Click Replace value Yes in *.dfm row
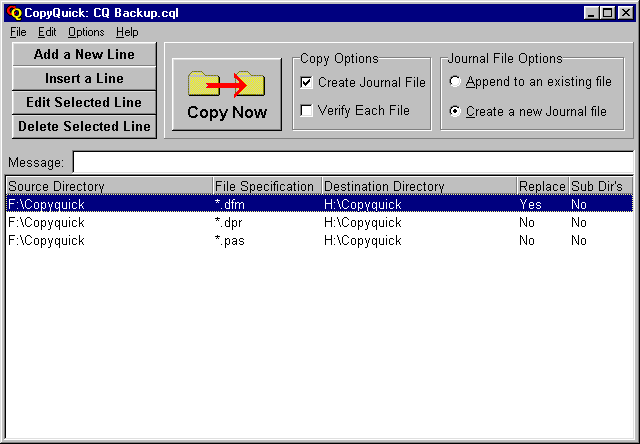This screenshot has height=444, width=640. click(x=530, y=204)
